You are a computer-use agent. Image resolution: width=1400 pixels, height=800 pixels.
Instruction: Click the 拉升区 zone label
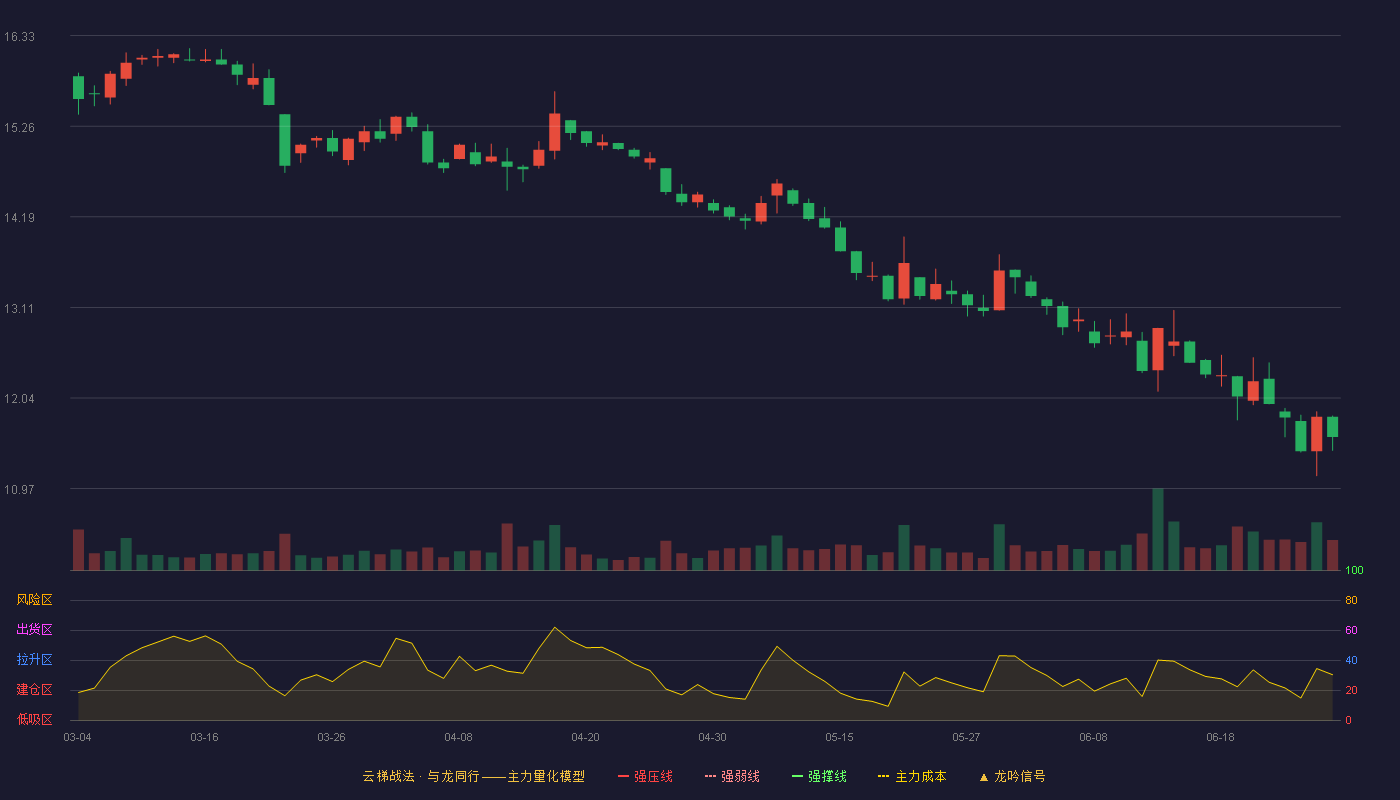tap(34, 660)
